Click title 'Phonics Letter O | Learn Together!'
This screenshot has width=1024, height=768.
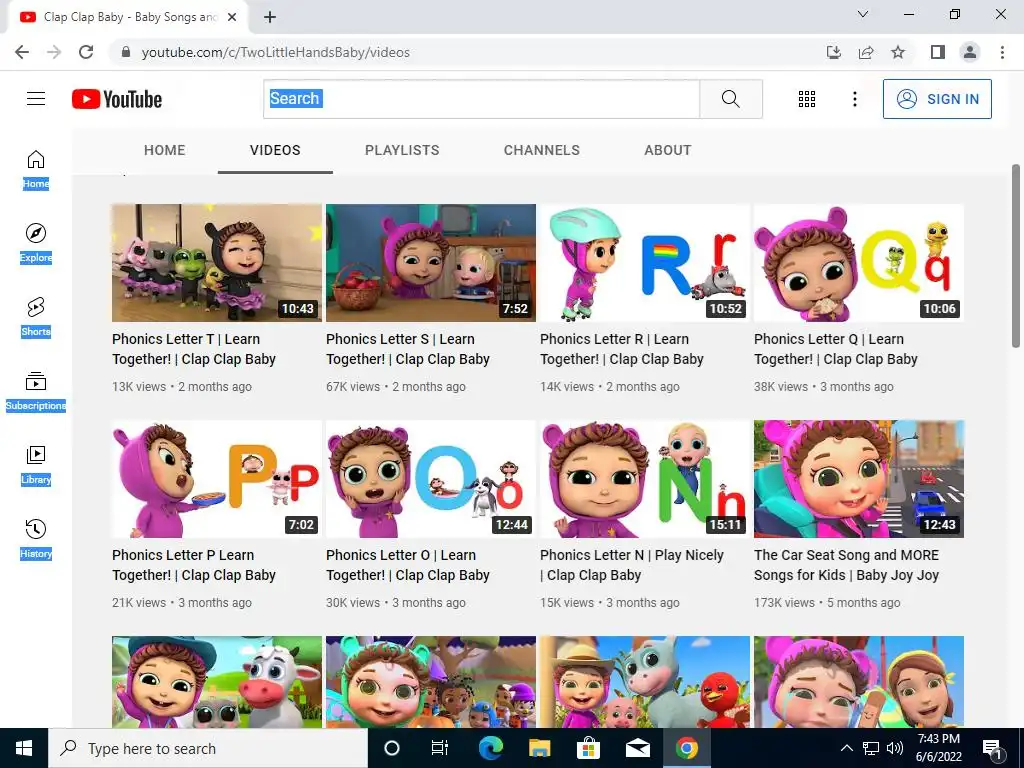pos(408,566)
